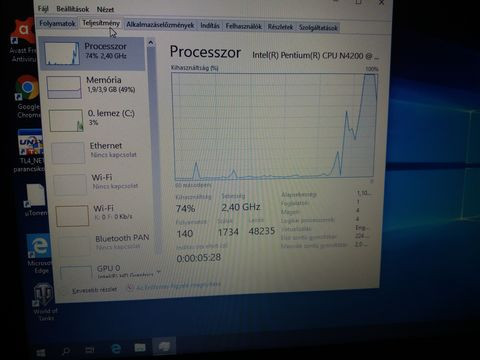480x360 pixels.
Task: Open the Windows Start menu
Action: (41, 352)
